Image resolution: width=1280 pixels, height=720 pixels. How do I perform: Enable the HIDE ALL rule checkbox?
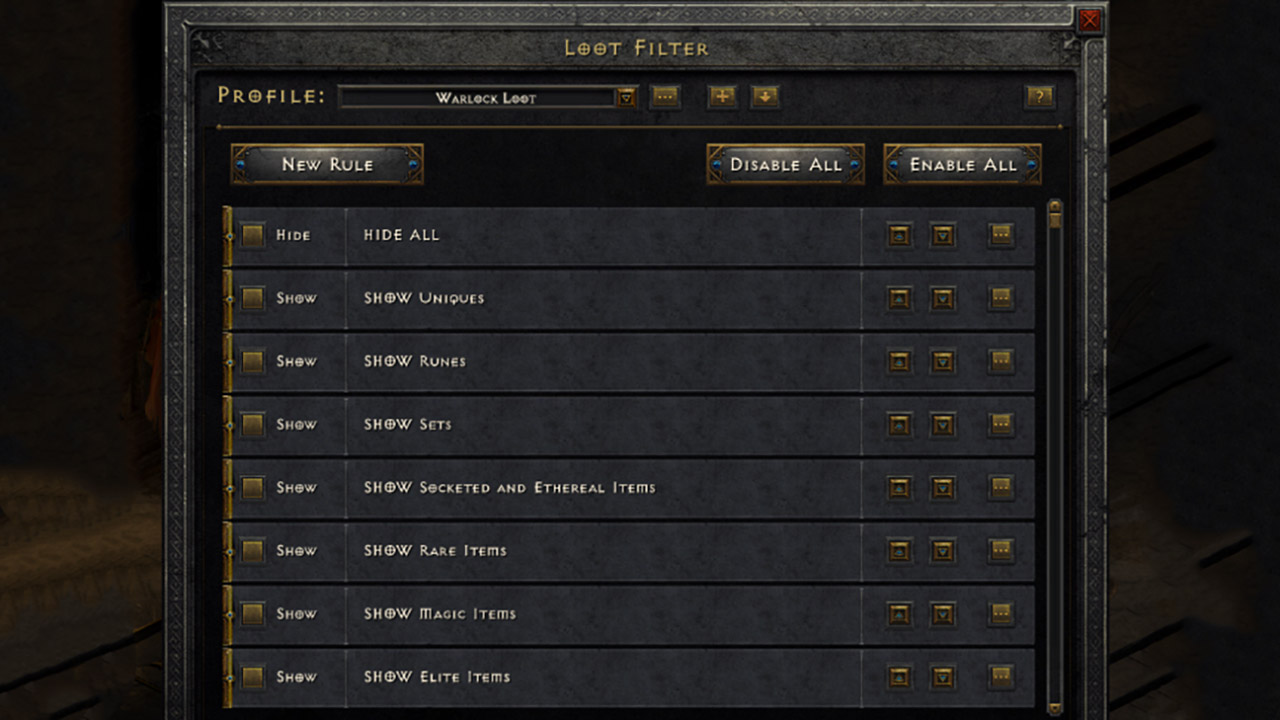pyautogui.click(x=251, y=235)
